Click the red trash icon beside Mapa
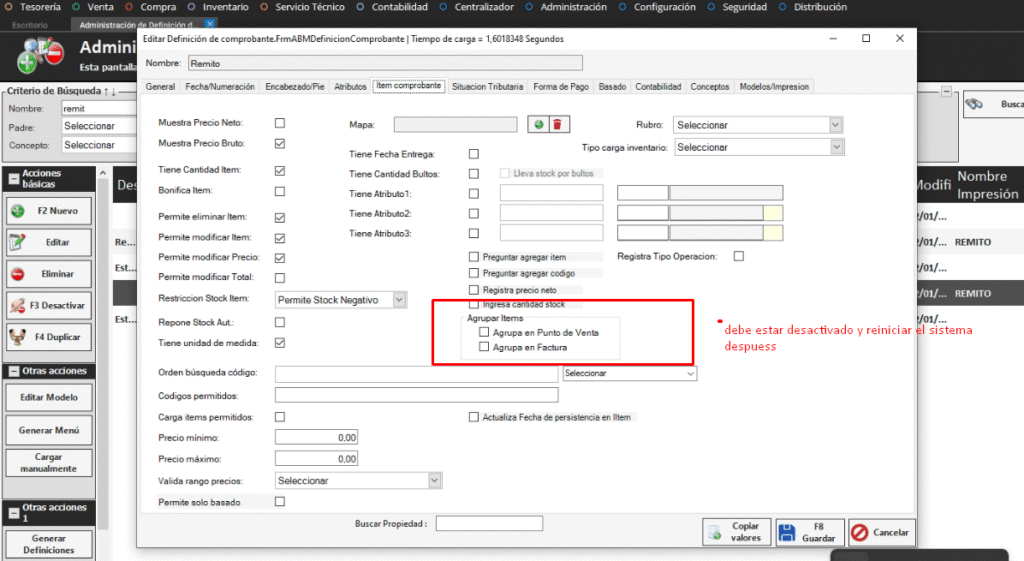Image resolution: width=1024 pixels, height=561 pixels. (x=558, y=124)
